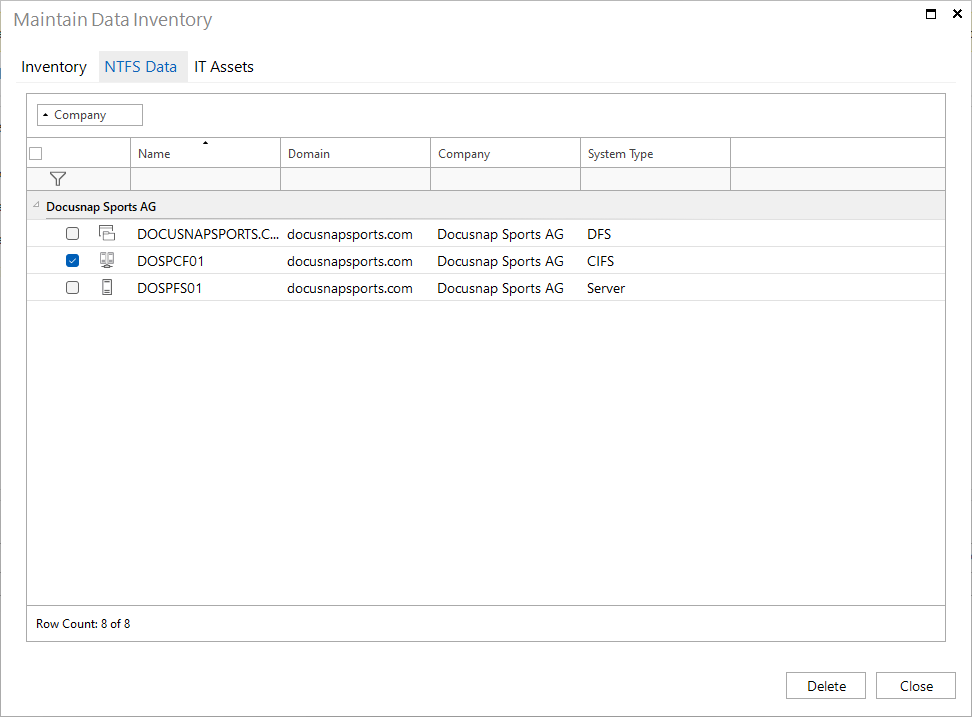
Task: Click the funnel filter icon in filter row
Action: tap(58, 178)
